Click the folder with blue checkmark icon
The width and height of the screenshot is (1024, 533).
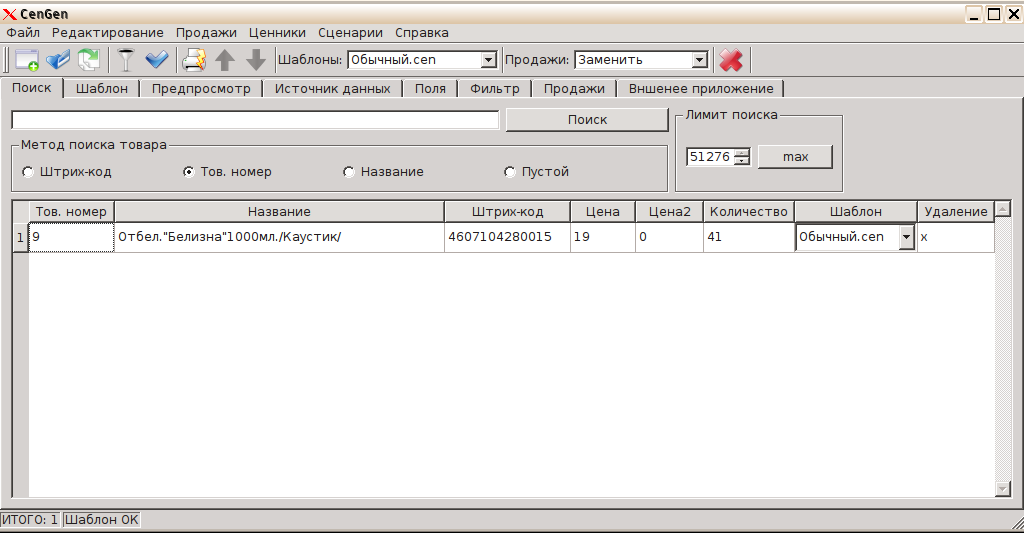(x=58, y=60)
